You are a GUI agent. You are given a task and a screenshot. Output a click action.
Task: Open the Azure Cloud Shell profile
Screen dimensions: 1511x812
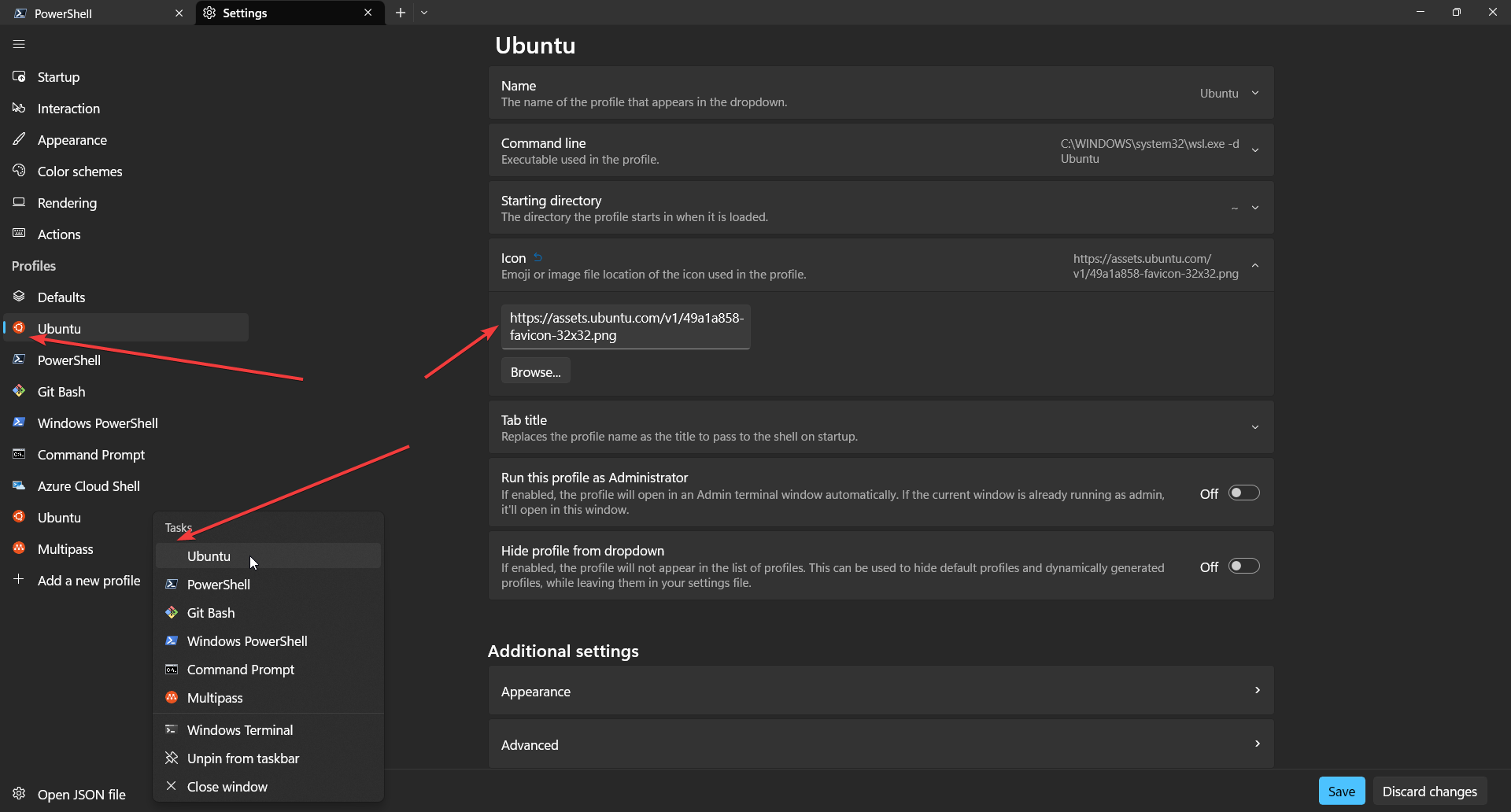click(88, 485)
